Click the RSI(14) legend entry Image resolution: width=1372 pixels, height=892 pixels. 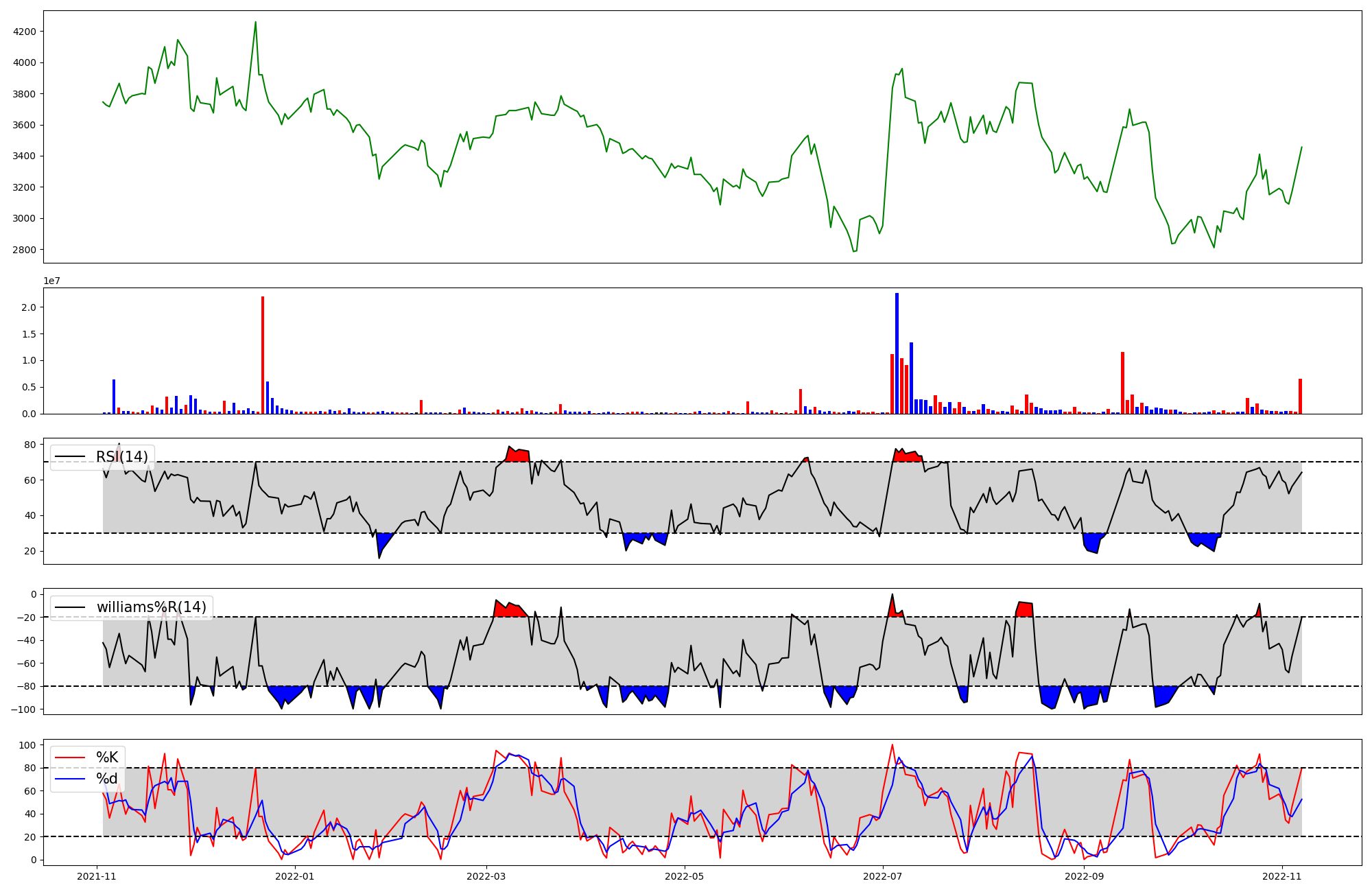[x=121, y=457]
